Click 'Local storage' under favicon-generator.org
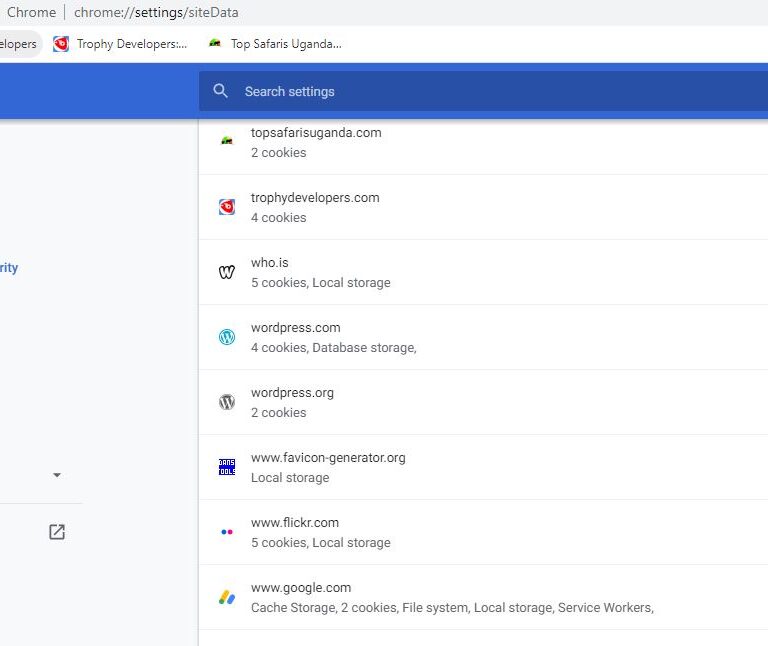This screenshot has width=768, height=646. [290, 478]
